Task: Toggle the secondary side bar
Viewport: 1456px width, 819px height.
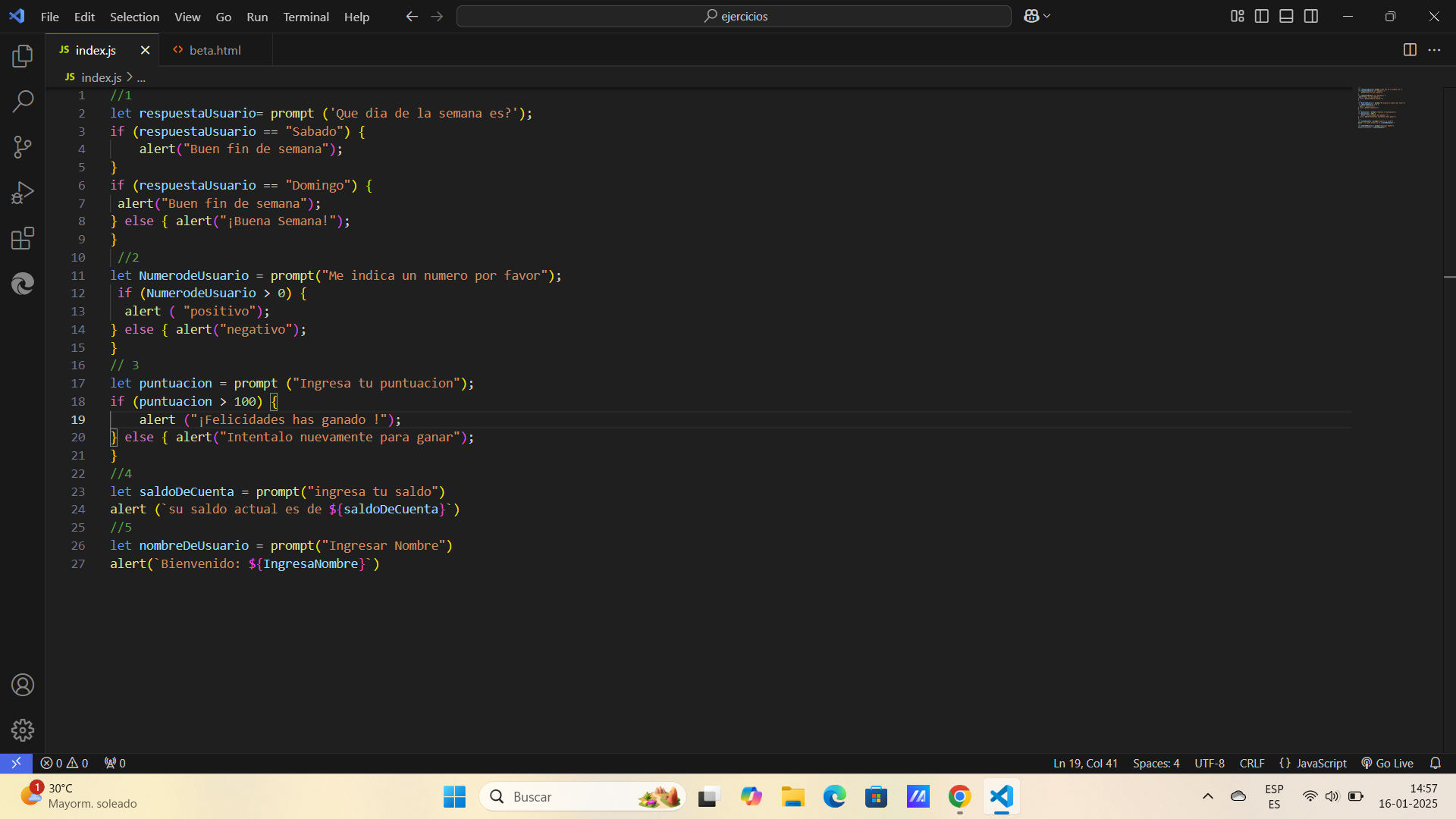Action: pyautogui.click(x=1311, y=16)
